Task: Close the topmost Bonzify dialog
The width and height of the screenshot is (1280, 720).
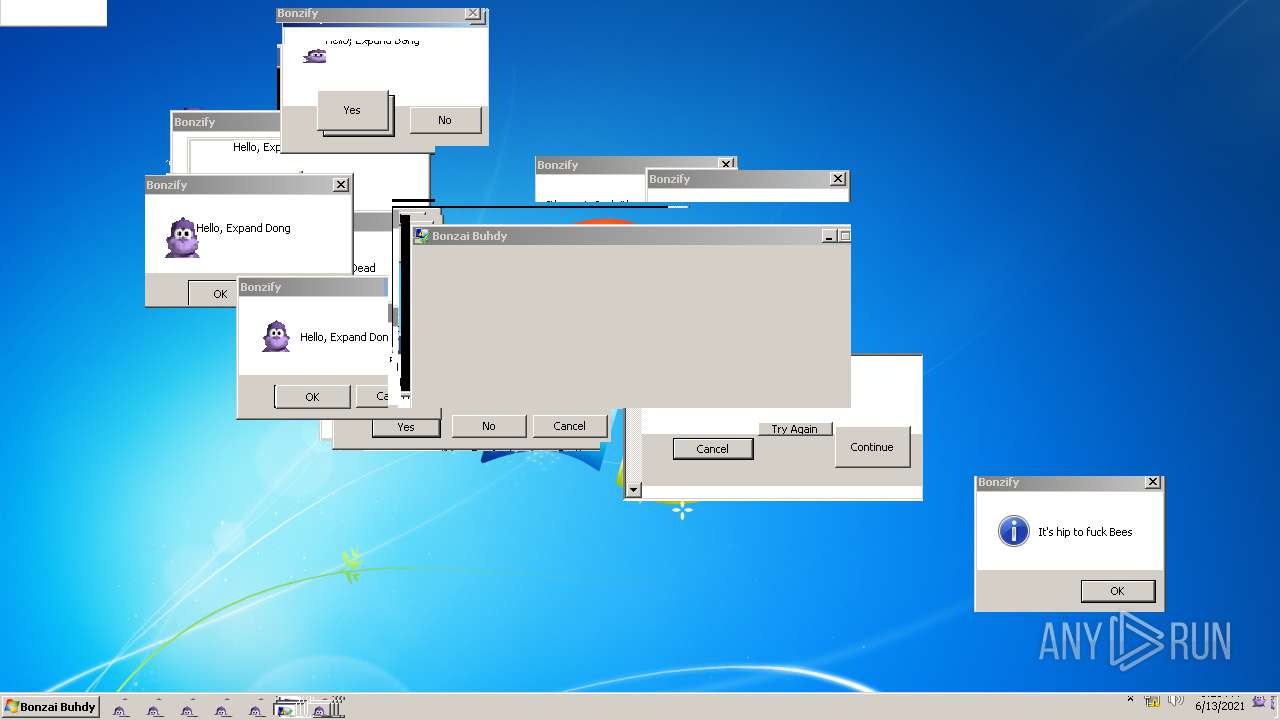Action: click(473, 14)
